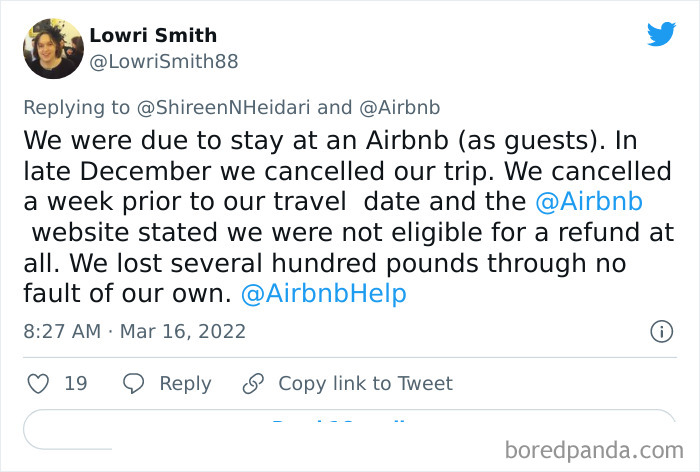
Task: Click the @Airbnb mention in tweet body
Action: [x=589, y=201]
